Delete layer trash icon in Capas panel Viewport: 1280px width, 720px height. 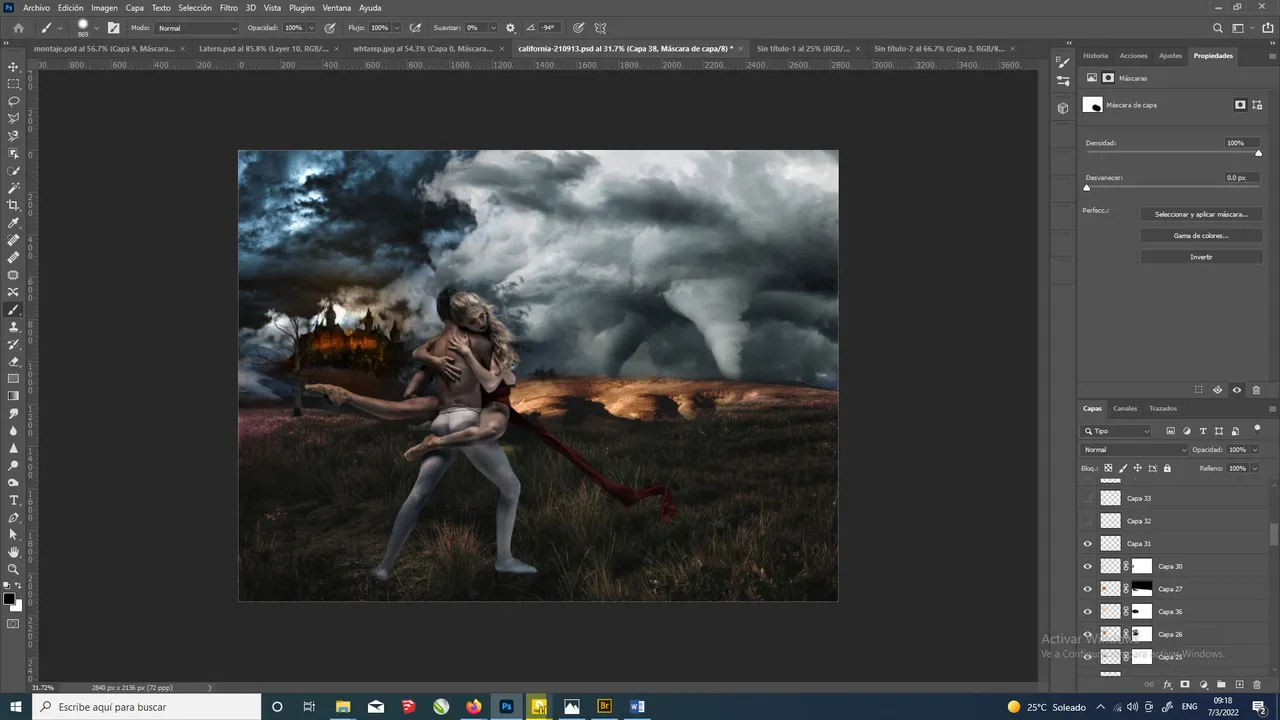[1257, 685]
